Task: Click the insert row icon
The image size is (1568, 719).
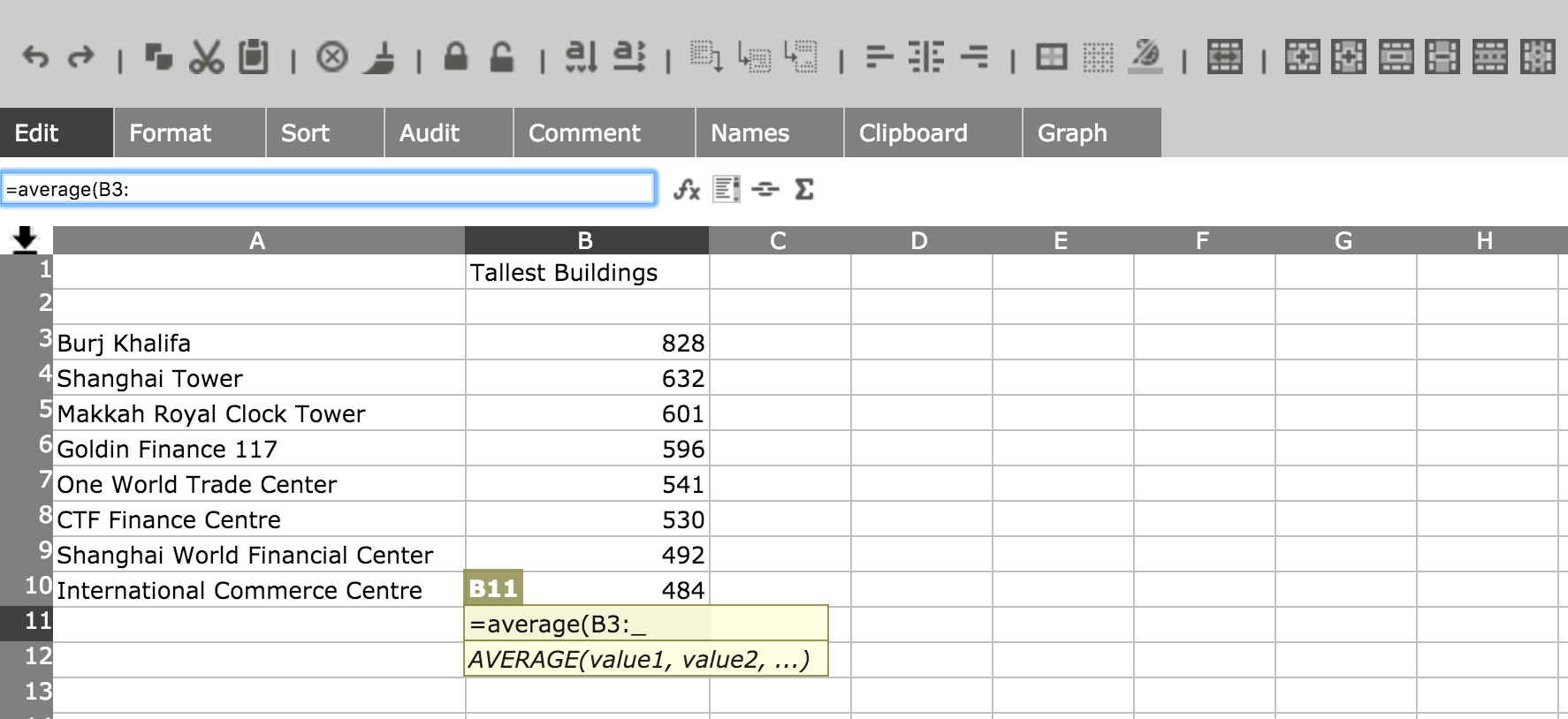Action: pyautogui.click(x=1302, y=57)
